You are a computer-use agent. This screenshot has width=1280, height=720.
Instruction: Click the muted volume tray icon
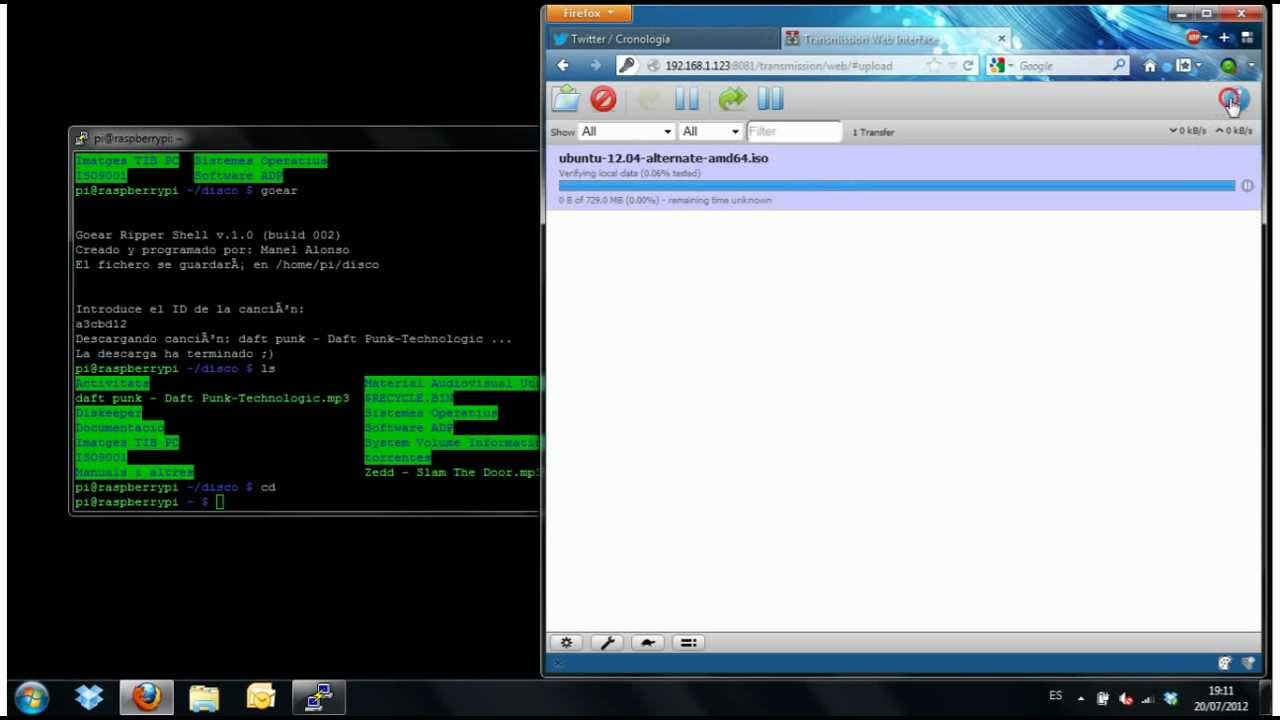tap(1126, 699)
